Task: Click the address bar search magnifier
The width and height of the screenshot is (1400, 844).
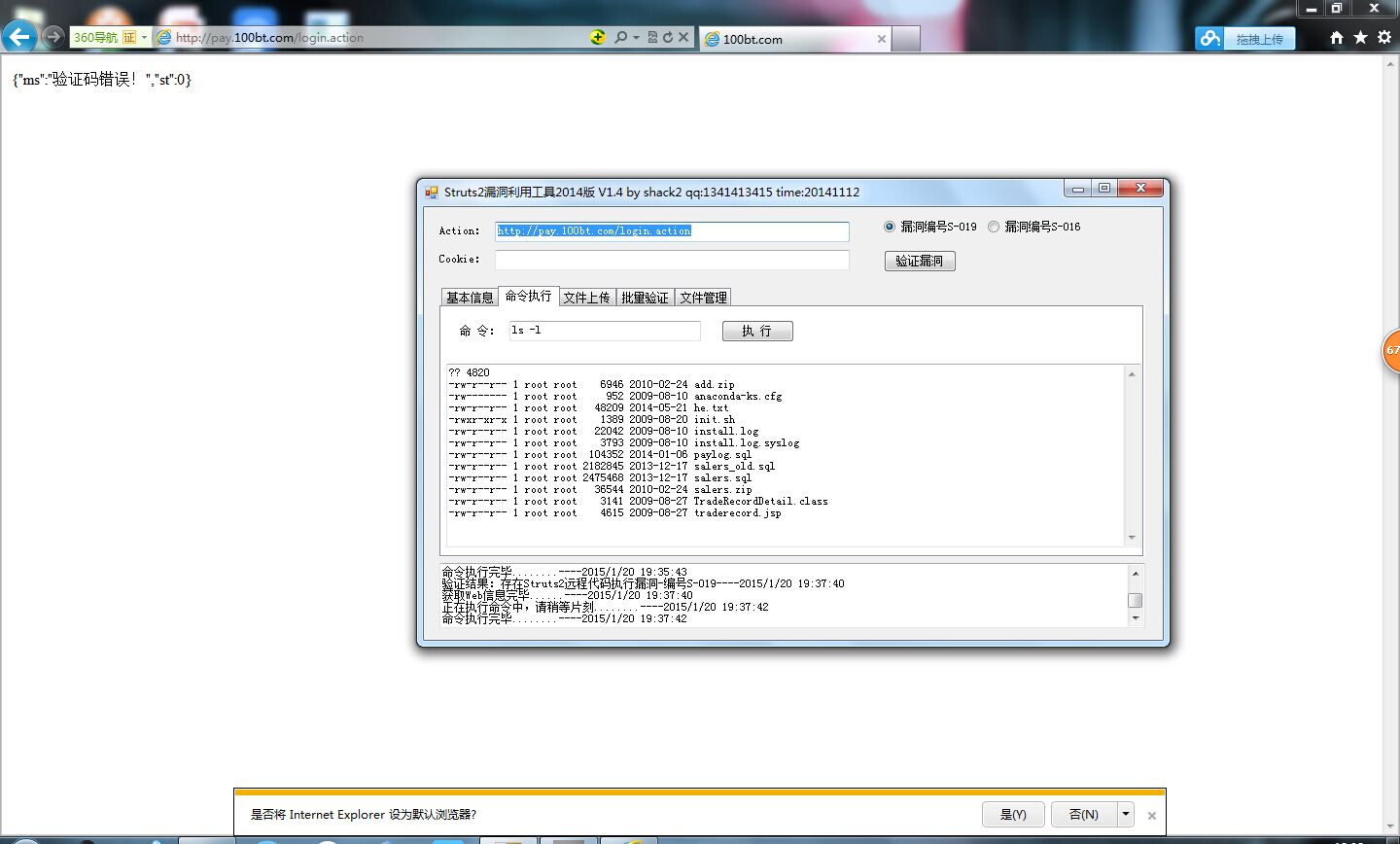Action: pos(621,37)
